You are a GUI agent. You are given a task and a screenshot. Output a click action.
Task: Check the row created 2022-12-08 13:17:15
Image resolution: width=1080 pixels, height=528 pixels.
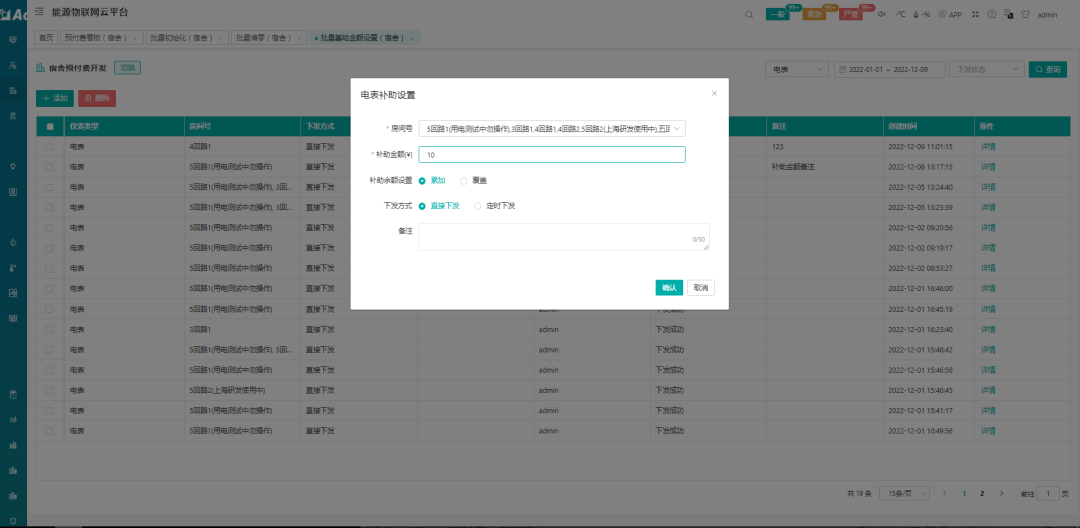[50, 167]
